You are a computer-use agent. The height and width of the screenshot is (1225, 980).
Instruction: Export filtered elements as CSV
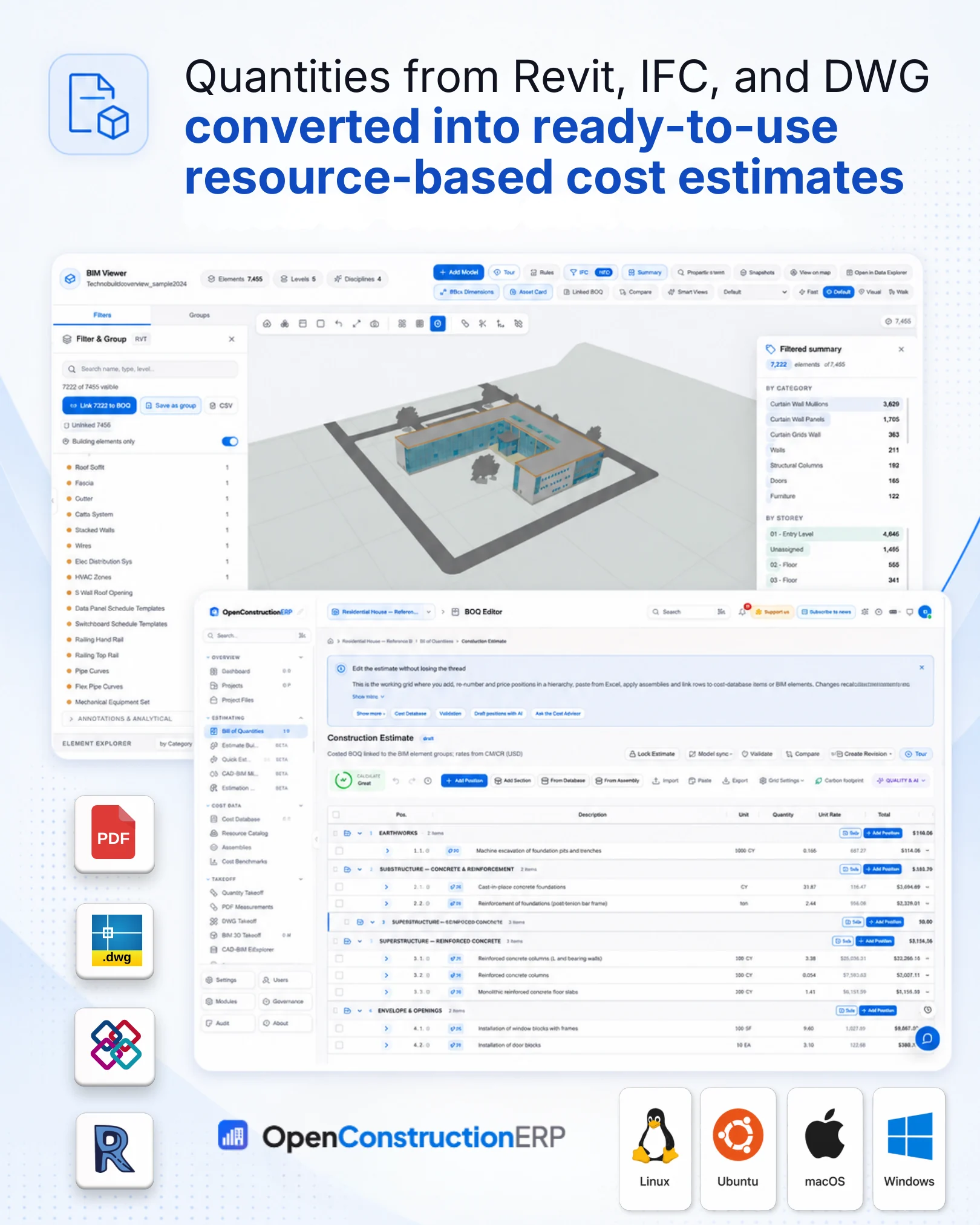pos(221,405)
